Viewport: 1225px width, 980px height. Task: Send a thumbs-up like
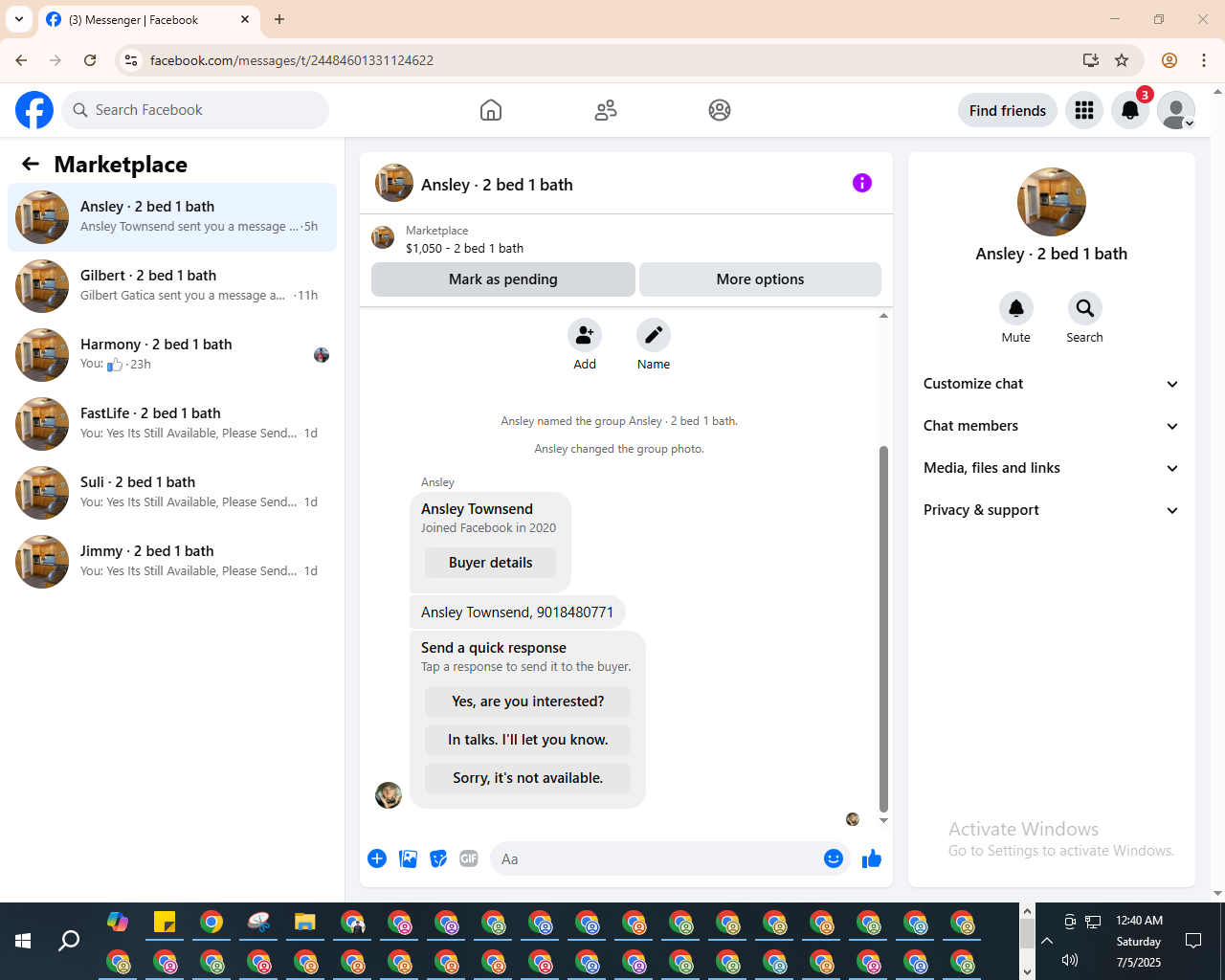pyautogui.click(x=872, y=858)
